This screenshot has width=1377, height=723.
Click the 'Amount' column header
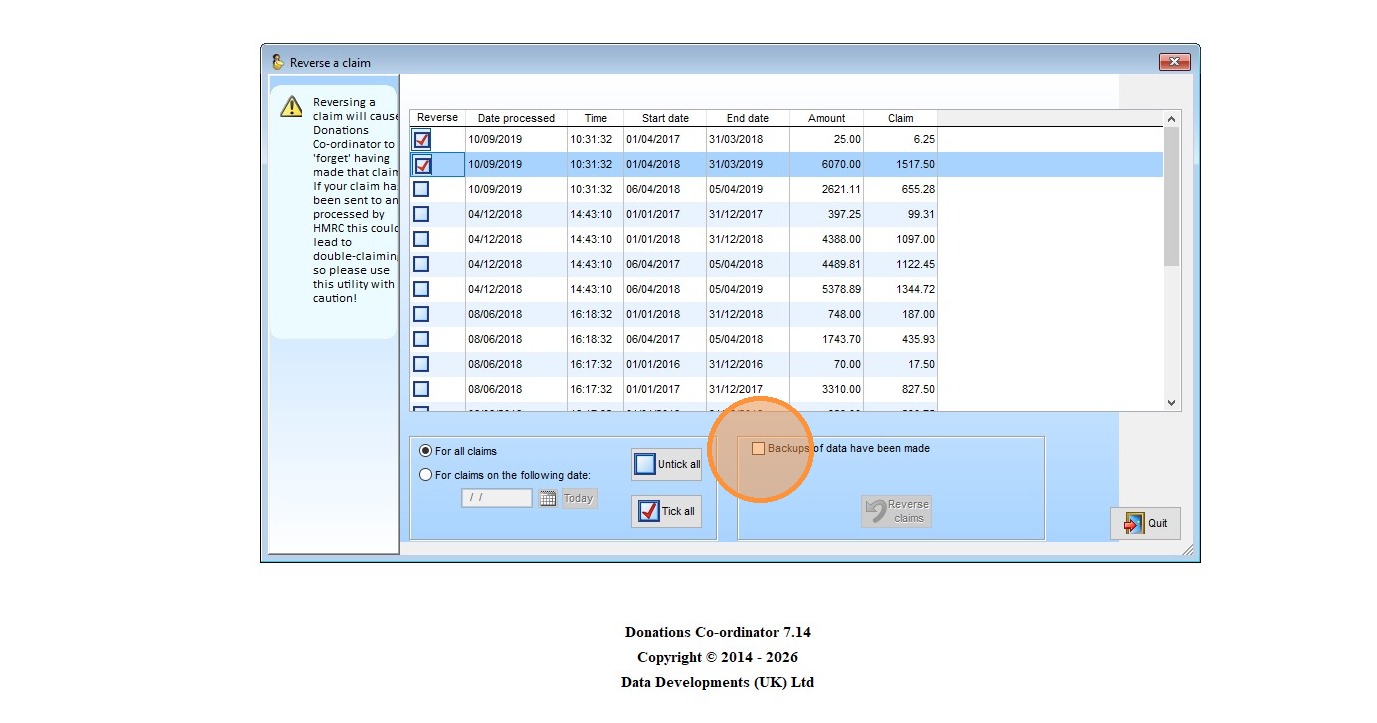pos(826,118)
